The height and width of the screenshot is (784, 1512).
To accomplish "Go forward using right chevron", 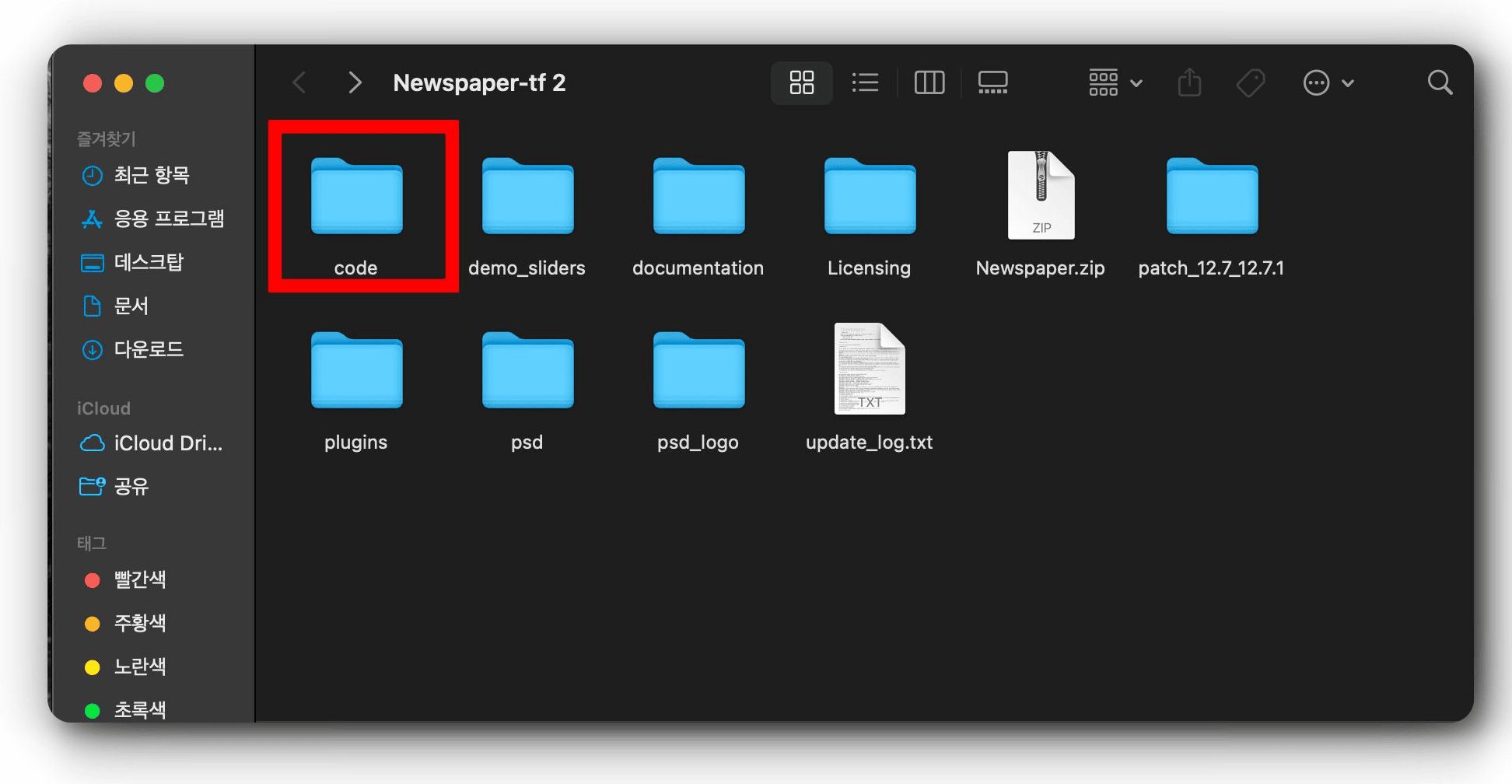I will pyautogui.click(x=355, y=82).
